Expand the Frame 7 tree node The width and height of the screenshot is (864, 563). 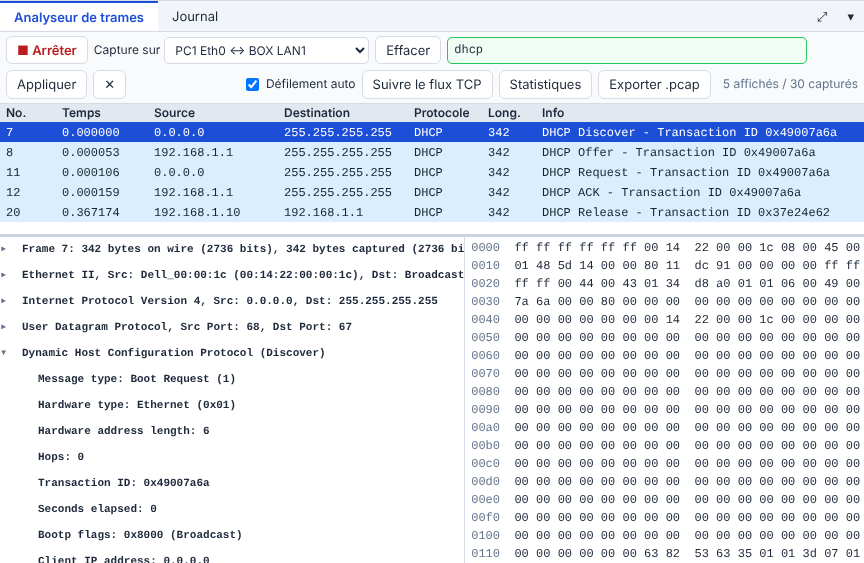point(4,249)
